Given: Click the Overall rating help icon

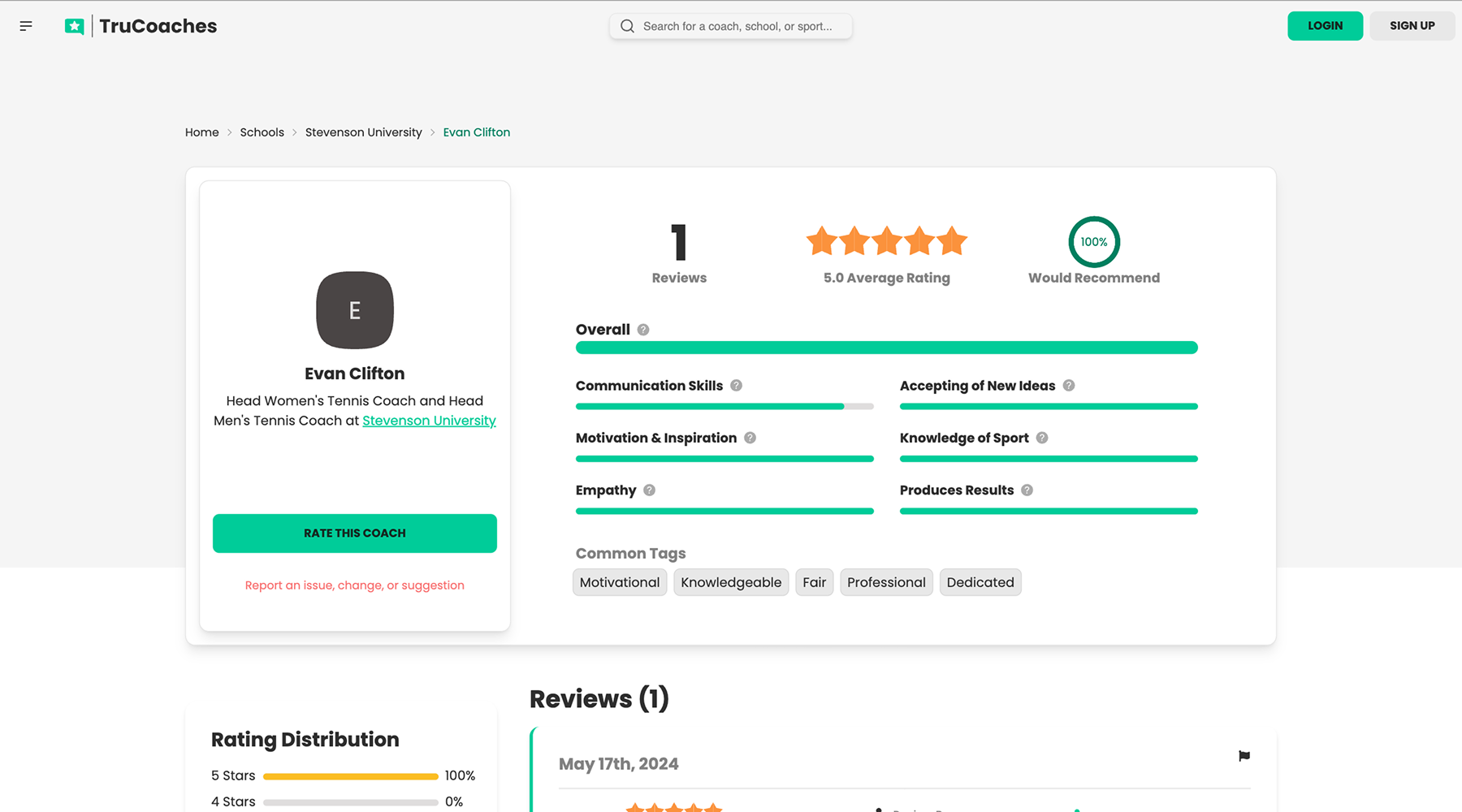Looking at the screenshot, I should pyautogui.click(x=642, y=330).
